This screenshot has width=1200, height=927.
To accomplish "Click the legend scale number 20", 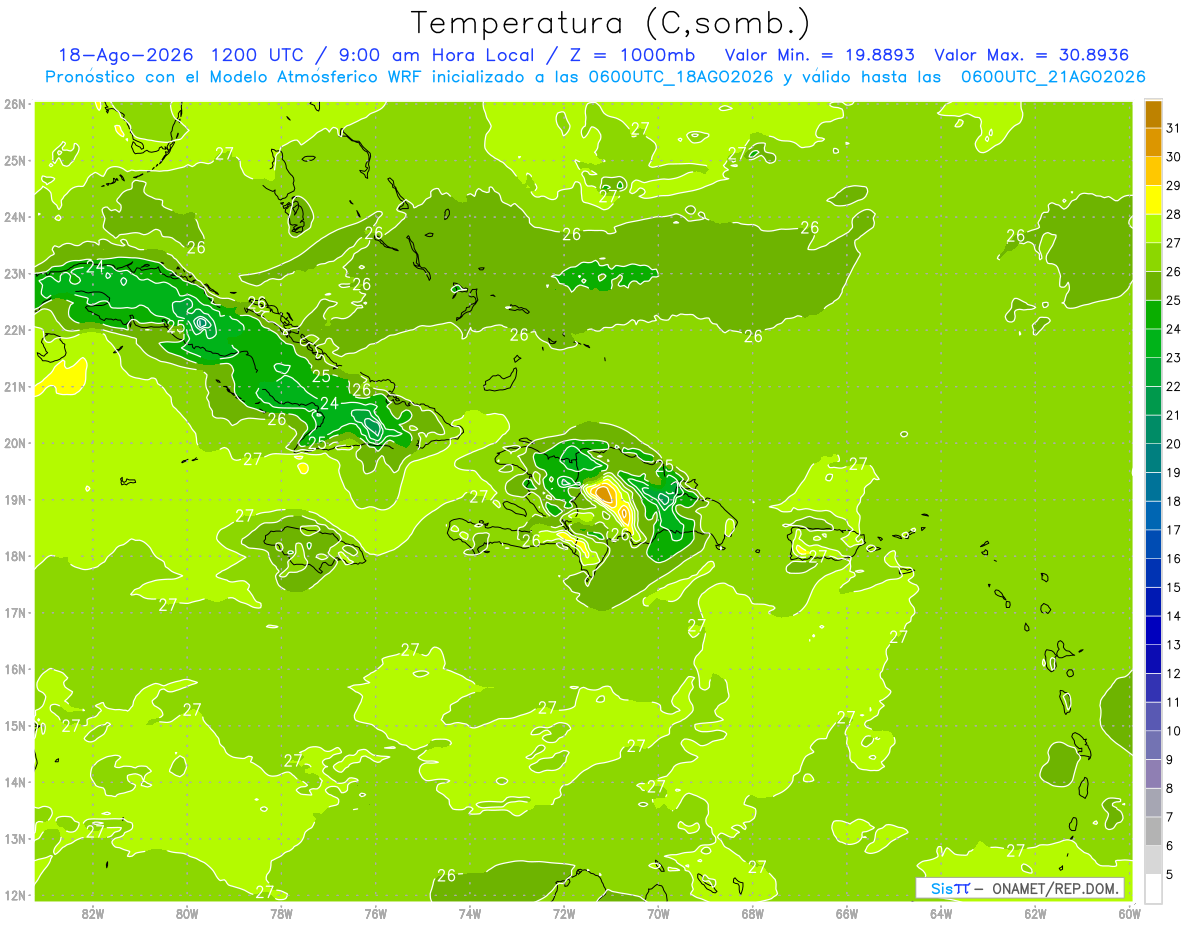I will (x=1173, y=444).
